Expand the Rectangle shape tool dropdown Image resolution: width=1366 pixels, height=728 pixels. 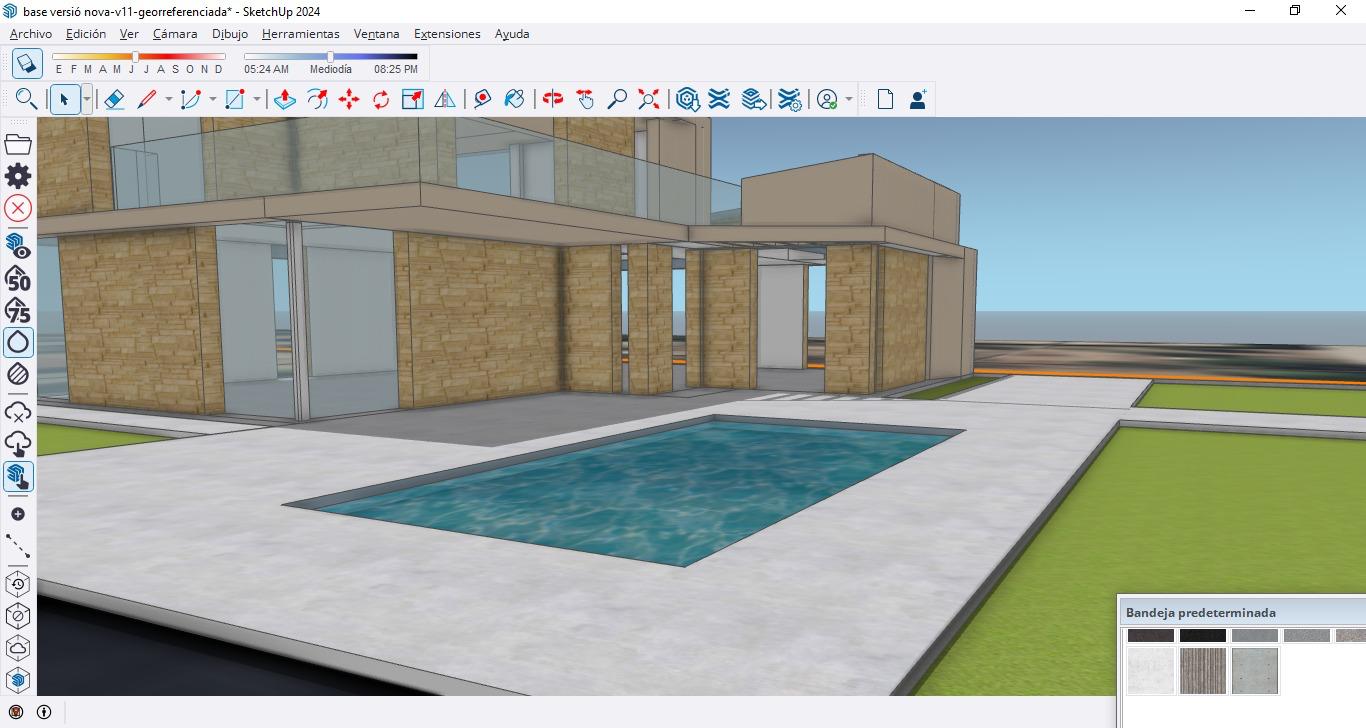[257, 99]
